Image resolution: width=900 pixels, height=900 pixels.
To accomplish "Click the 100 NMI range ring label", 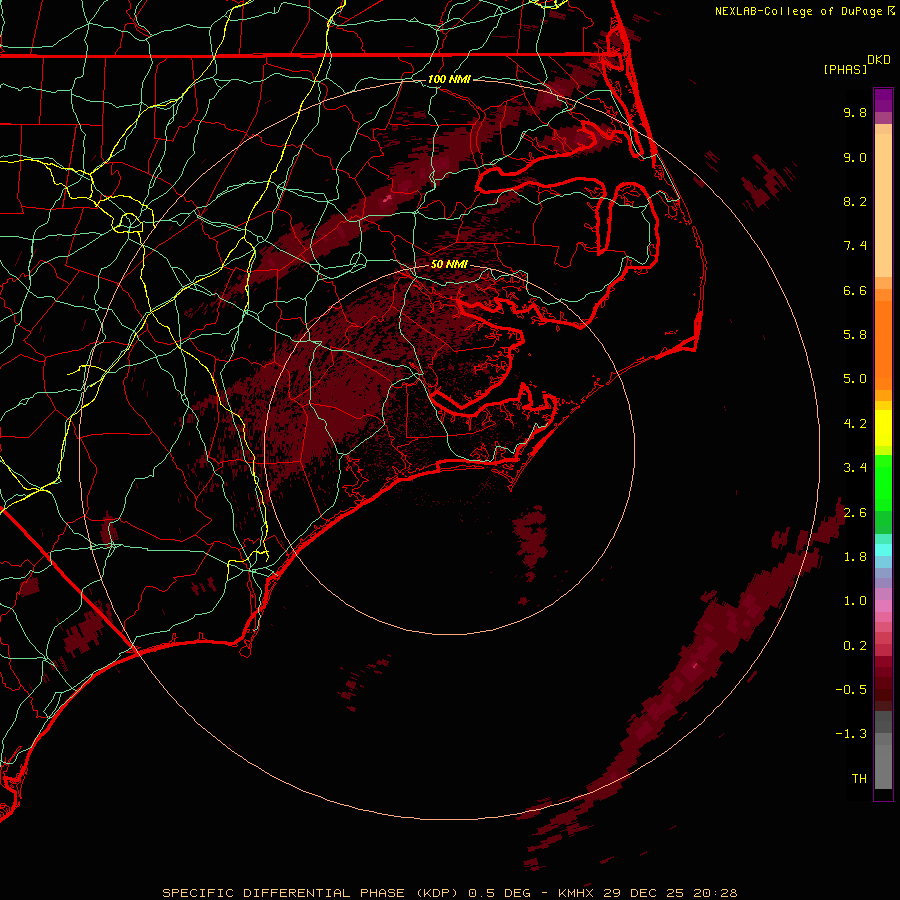I will pos(449,79).
